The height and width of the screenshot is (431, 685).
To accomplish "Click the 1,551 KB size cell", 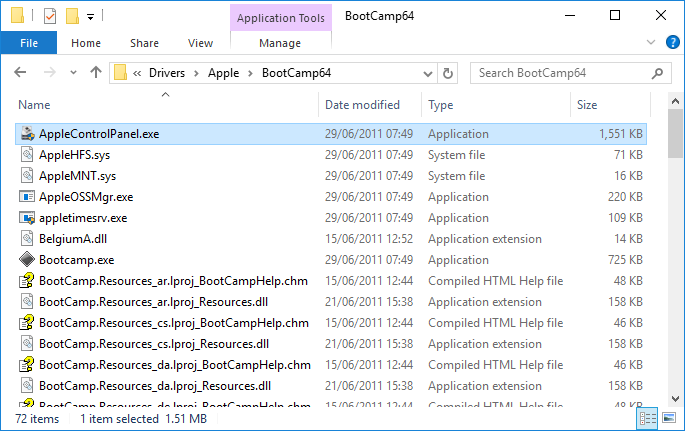I will pos(620,134).
